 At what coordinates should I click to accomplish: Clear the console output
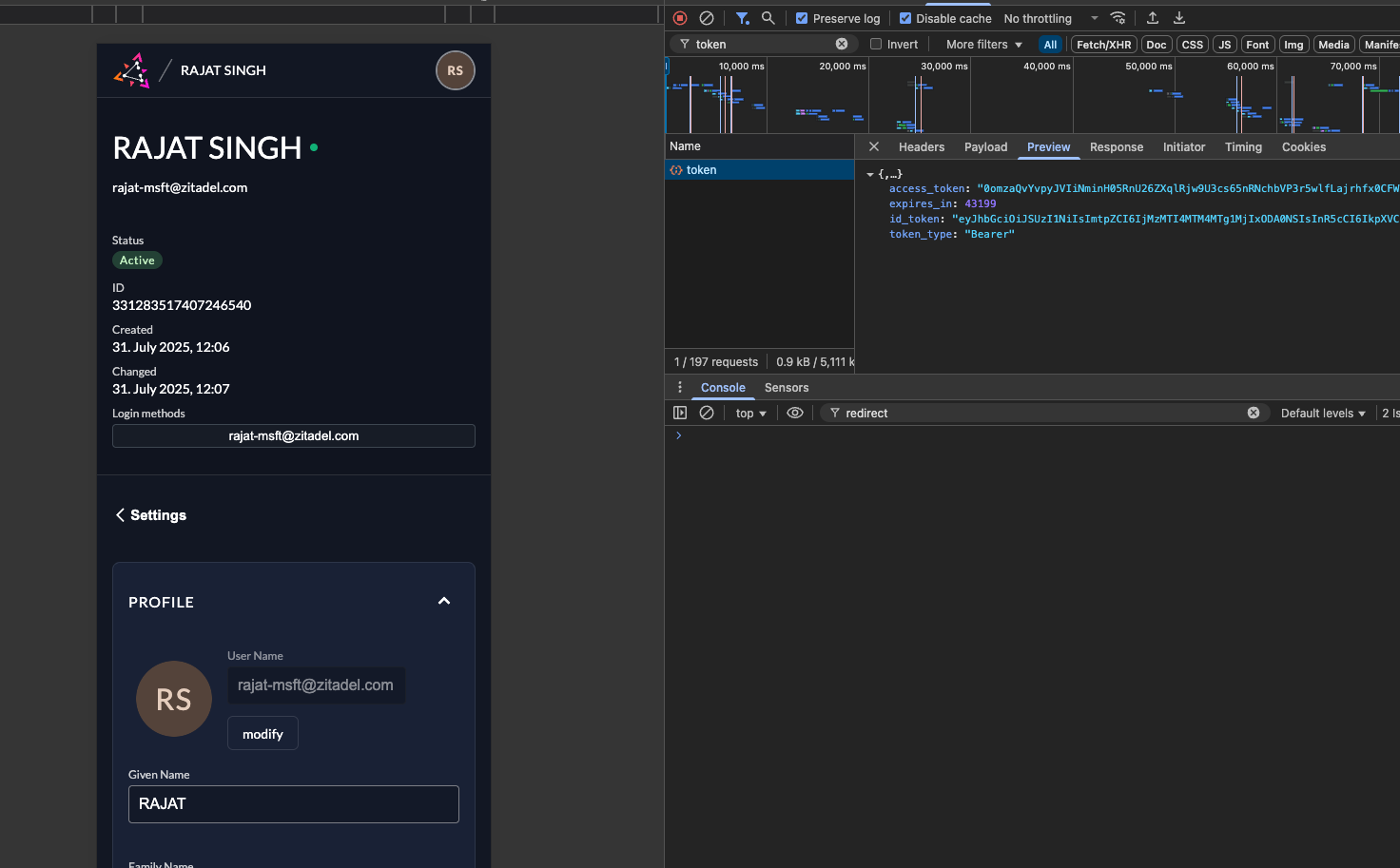(707, 413)
